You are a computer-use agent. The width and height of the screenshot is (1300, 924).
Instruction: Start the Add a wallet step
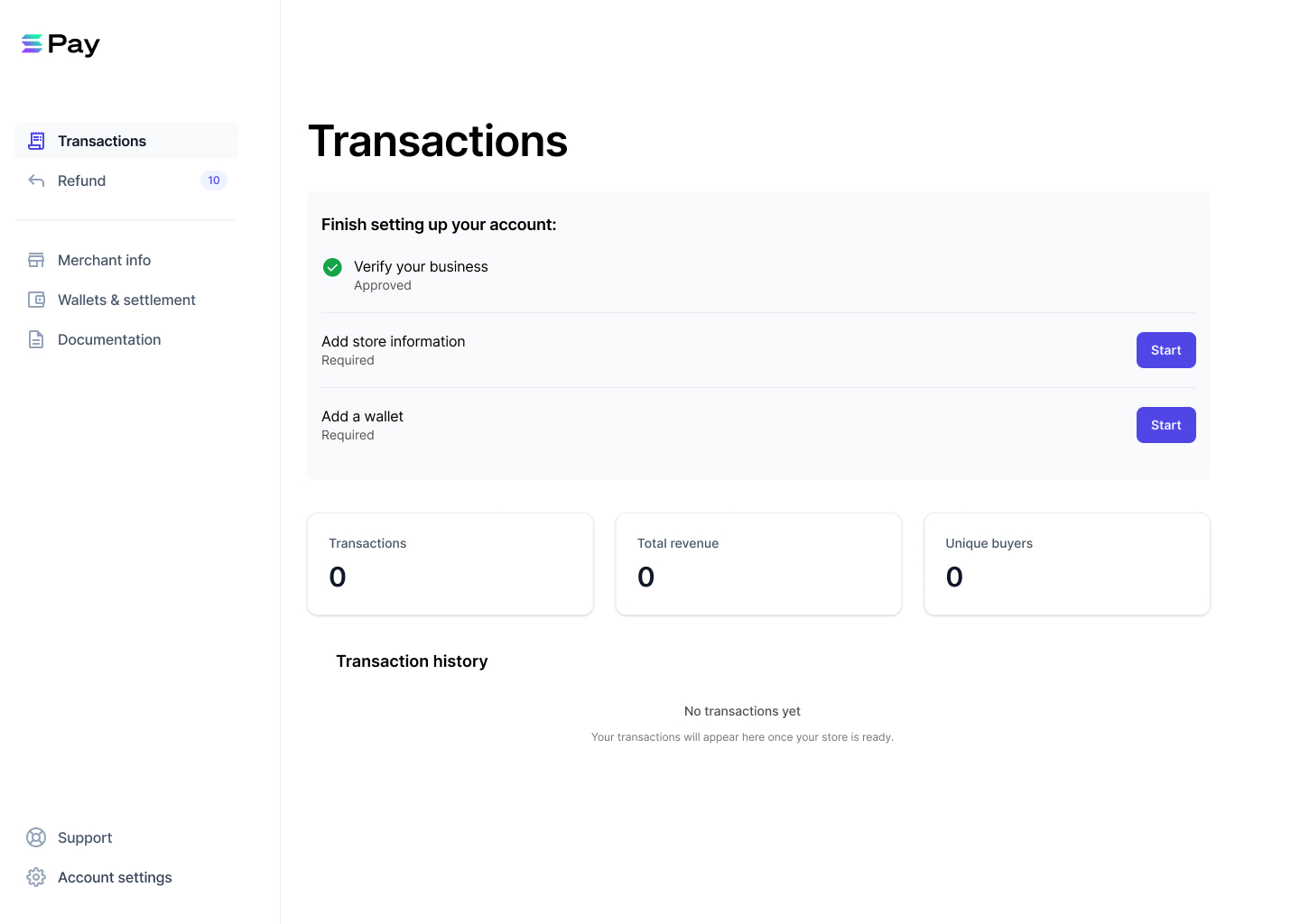[1165, 425]
